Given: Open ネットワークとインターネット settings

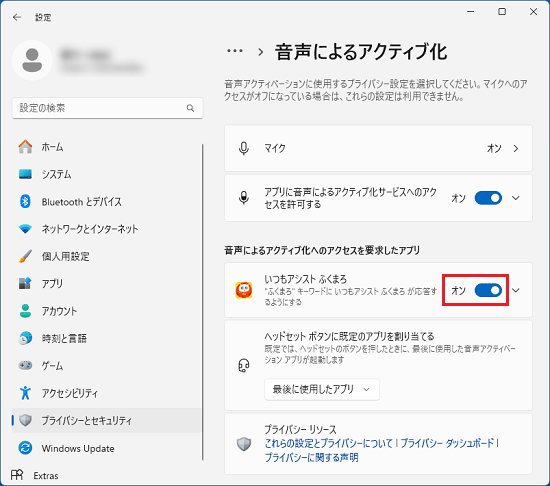Looking at the screenshot, I should pyautogui.click(x=107, y=229).
